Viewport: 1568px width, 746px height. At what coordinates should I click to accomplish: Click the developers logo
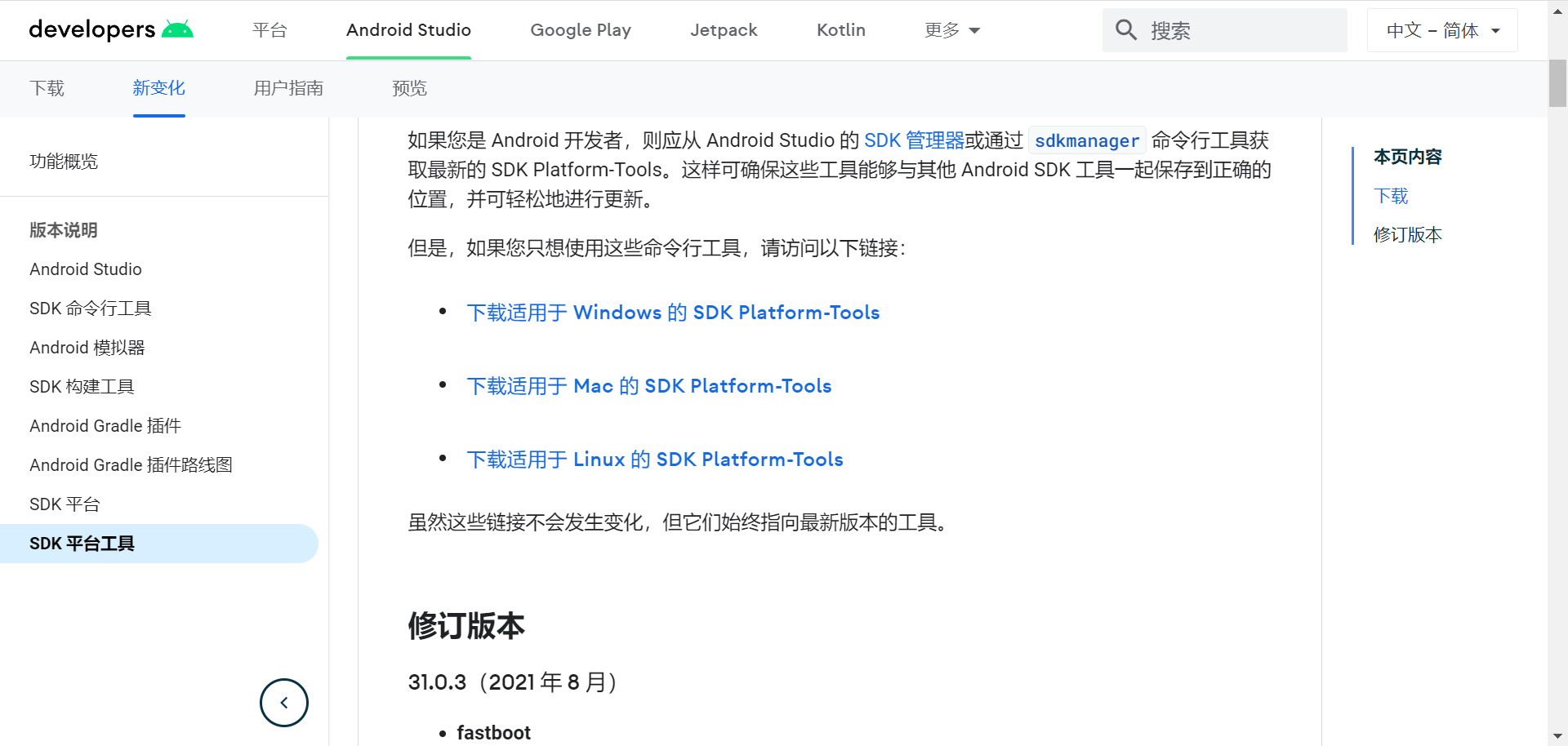(92, 29)
